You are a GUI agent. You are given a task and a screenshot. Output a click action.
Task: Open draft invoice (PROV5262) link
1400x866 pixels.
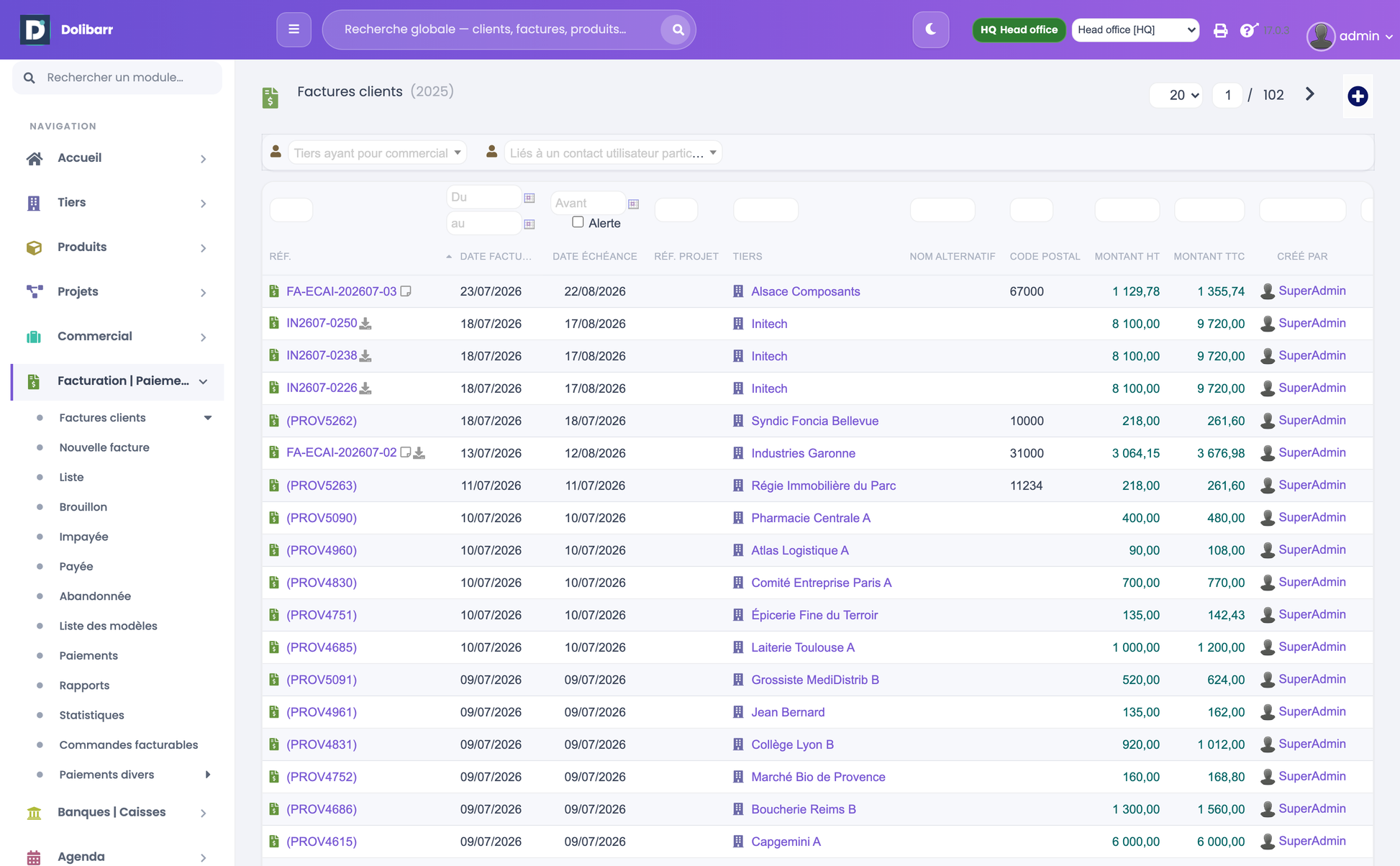point(322,421)
